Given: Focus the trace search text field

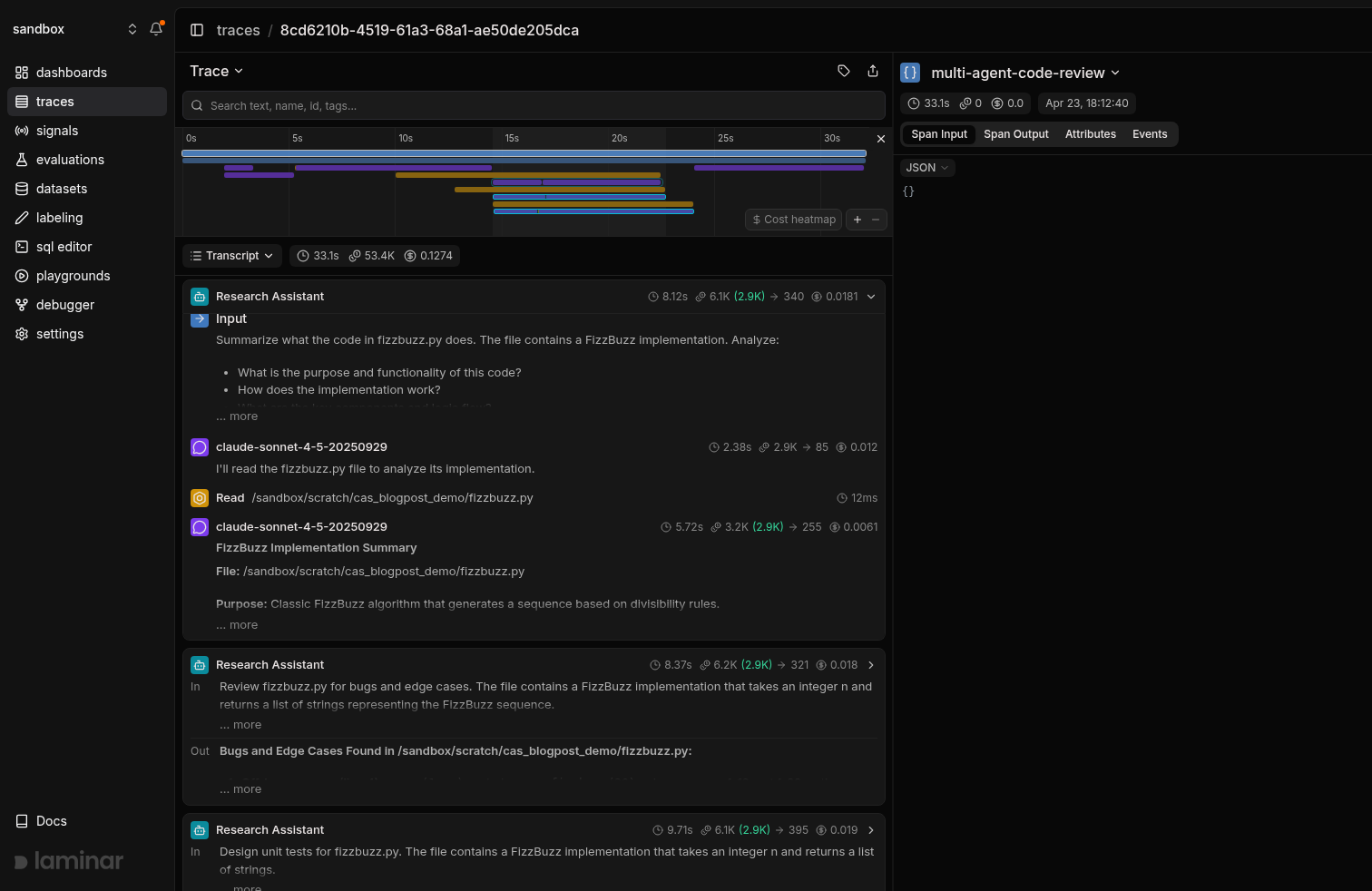Looking at the screenshot, I should (534, 105).
